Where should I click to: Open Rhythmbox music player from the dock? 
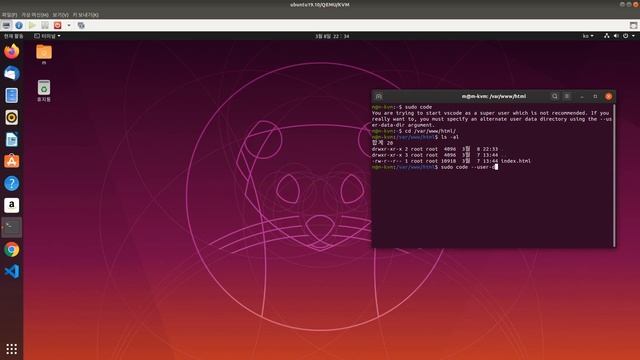tap(11, 118)
